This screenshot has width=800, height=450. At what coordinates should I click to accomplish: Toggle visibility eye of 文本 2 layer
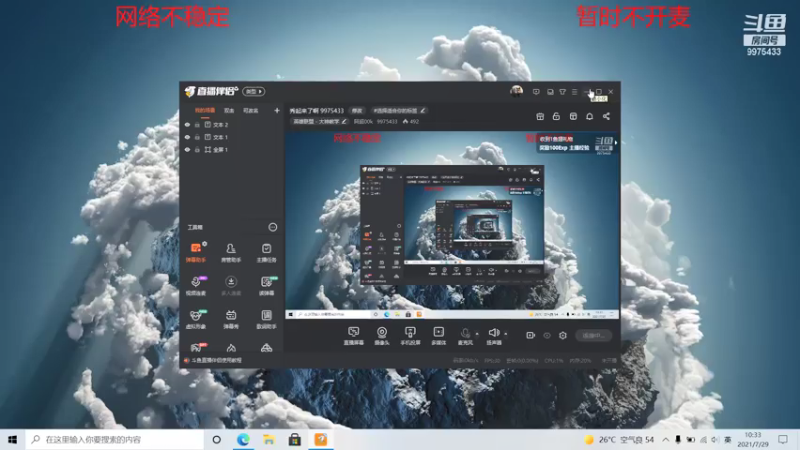click(x=187, y=124)
